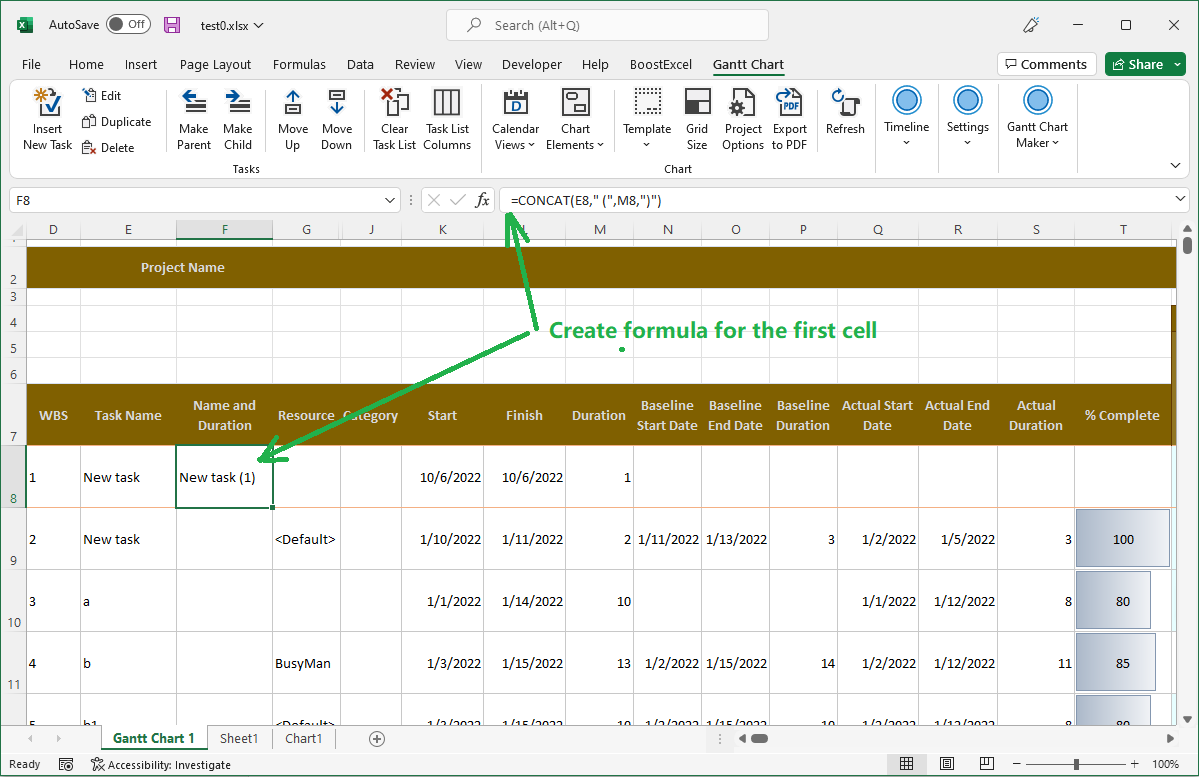Open the BoostExcel menu
Screen dimensions: 1199x777
661,64
